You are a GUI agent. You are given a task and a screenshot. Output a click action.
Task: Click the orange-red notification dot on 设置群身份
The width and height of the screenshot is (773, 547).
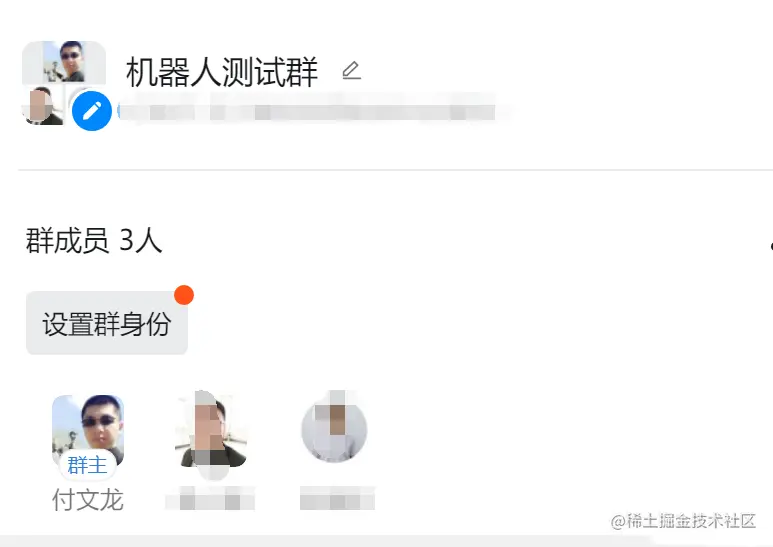(x=184, y=295)
